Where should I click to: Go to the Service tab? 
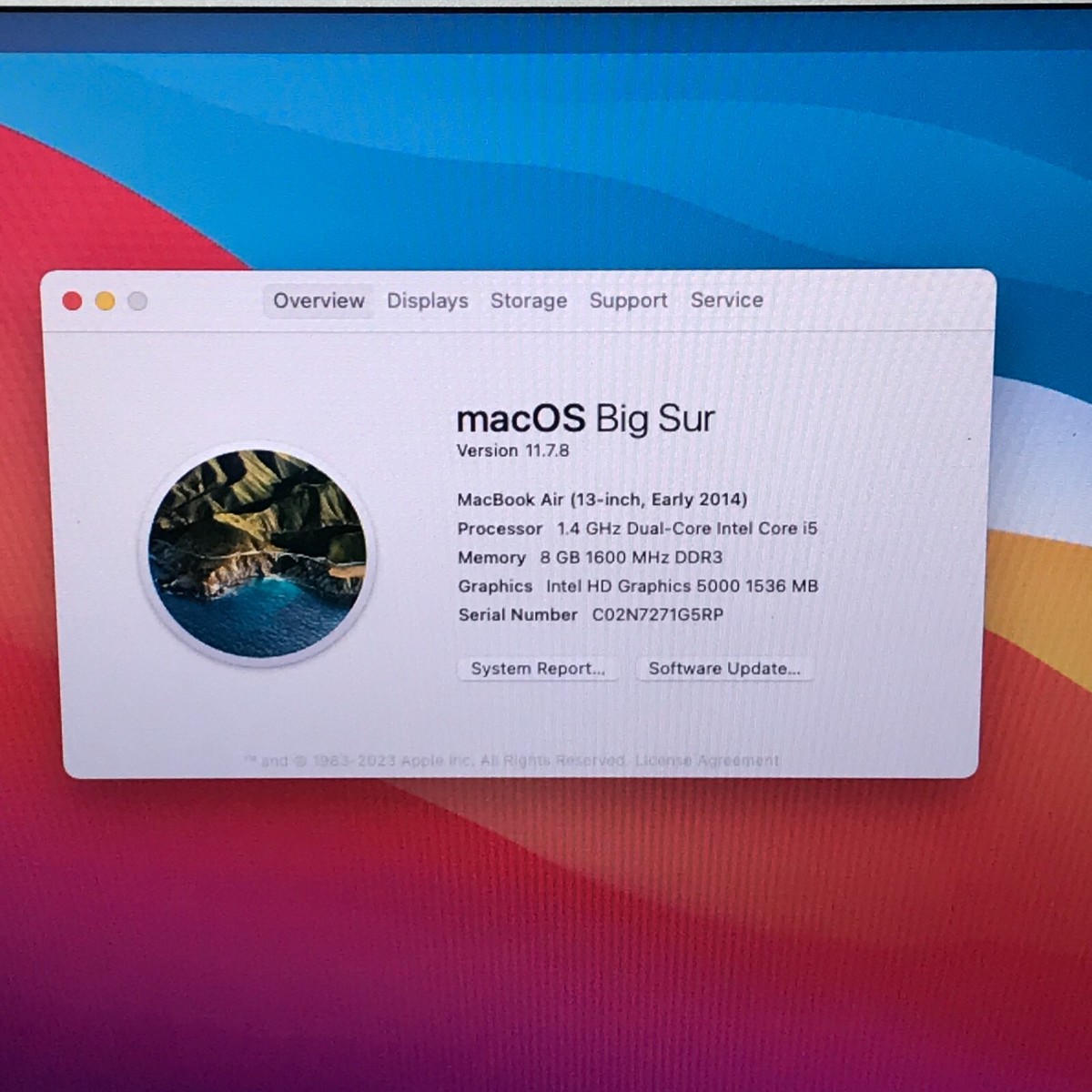[x=726, y=299]
